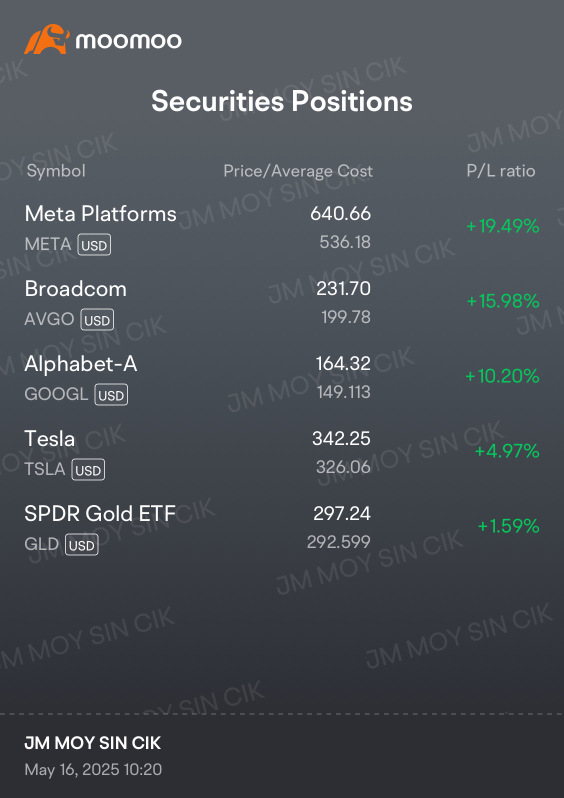Open the Meta Platforms position row

point(282,227)
